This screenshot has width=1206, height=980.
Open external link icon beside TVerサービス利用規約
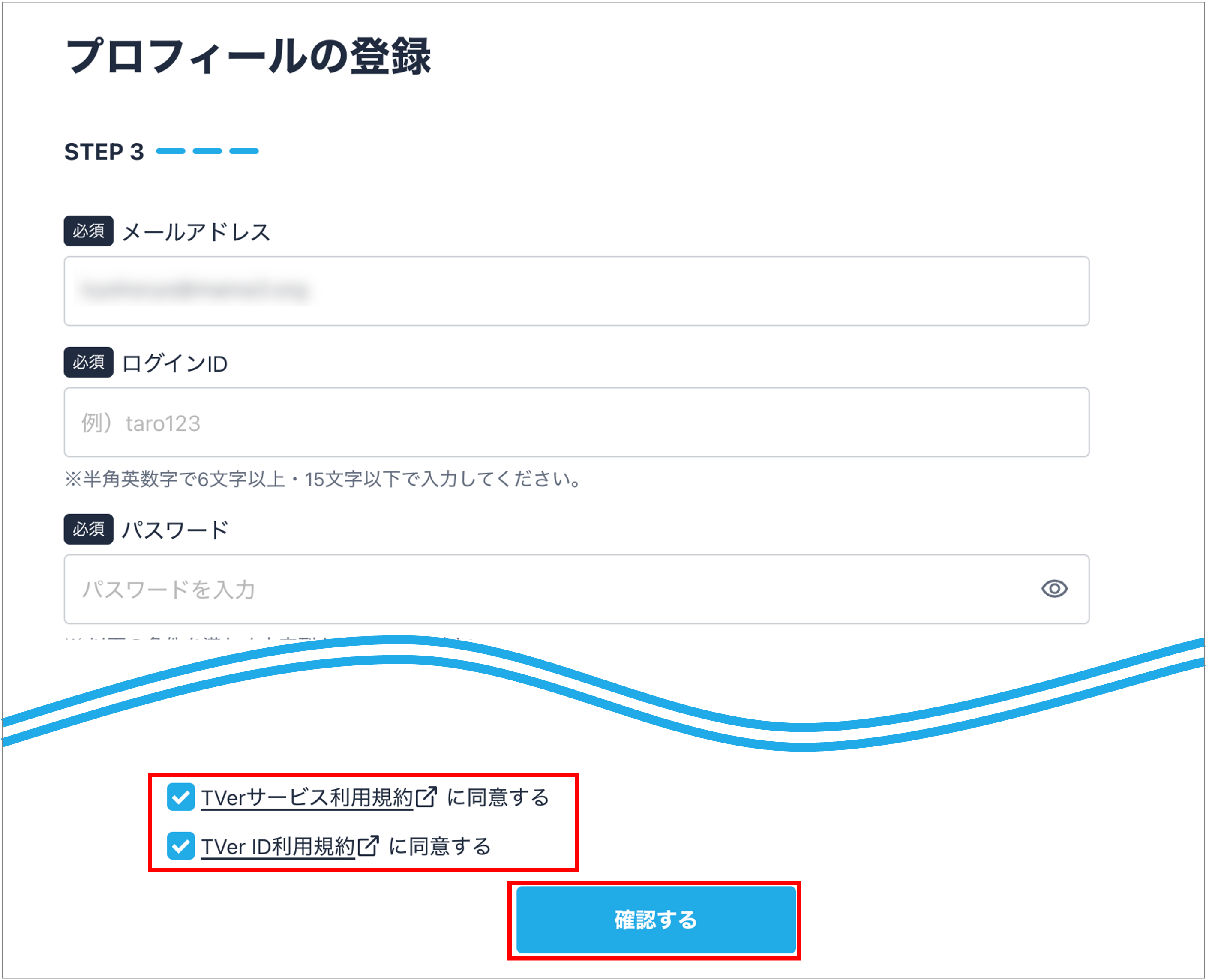click(426, 797)
